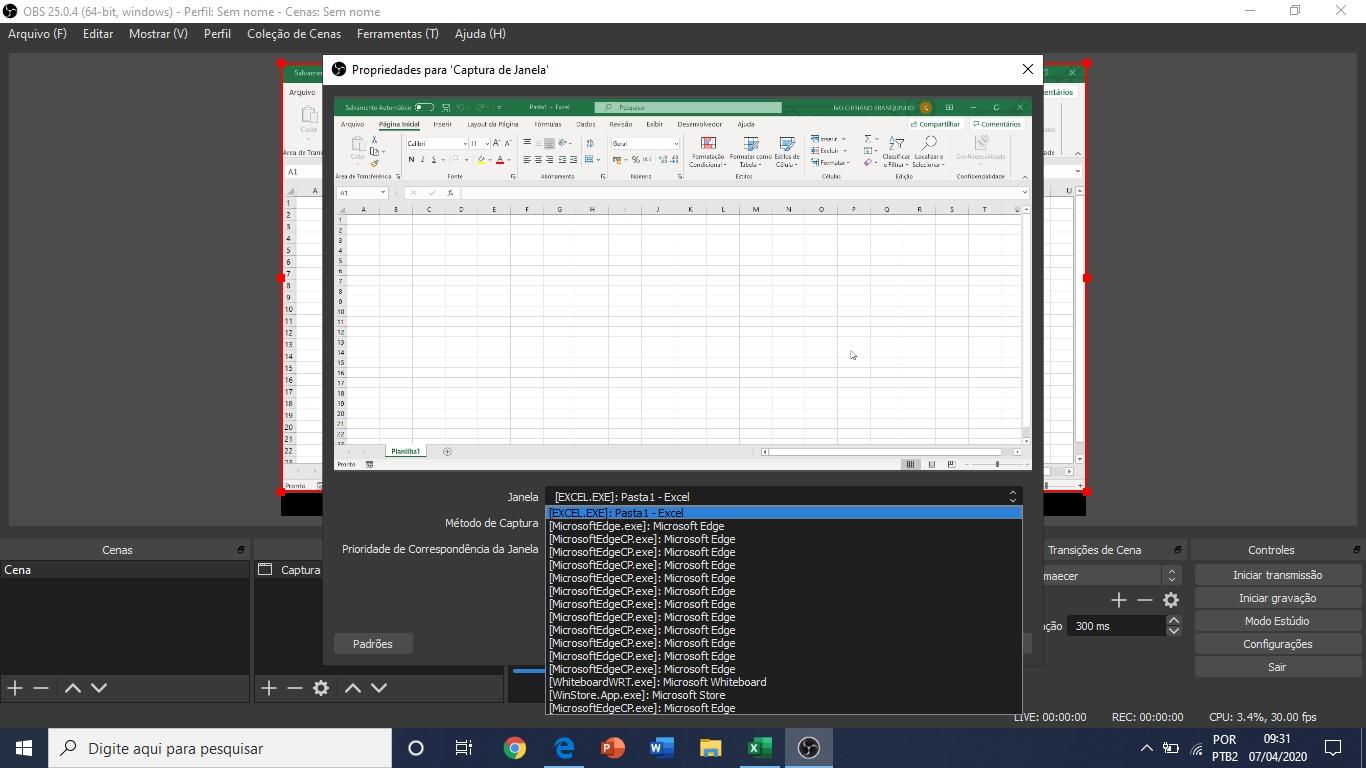Image resolution: width=1366 pixels, height=768 pixels.
Task: Remove the selected source with the minus icon
Action: [x=295, y=688]
